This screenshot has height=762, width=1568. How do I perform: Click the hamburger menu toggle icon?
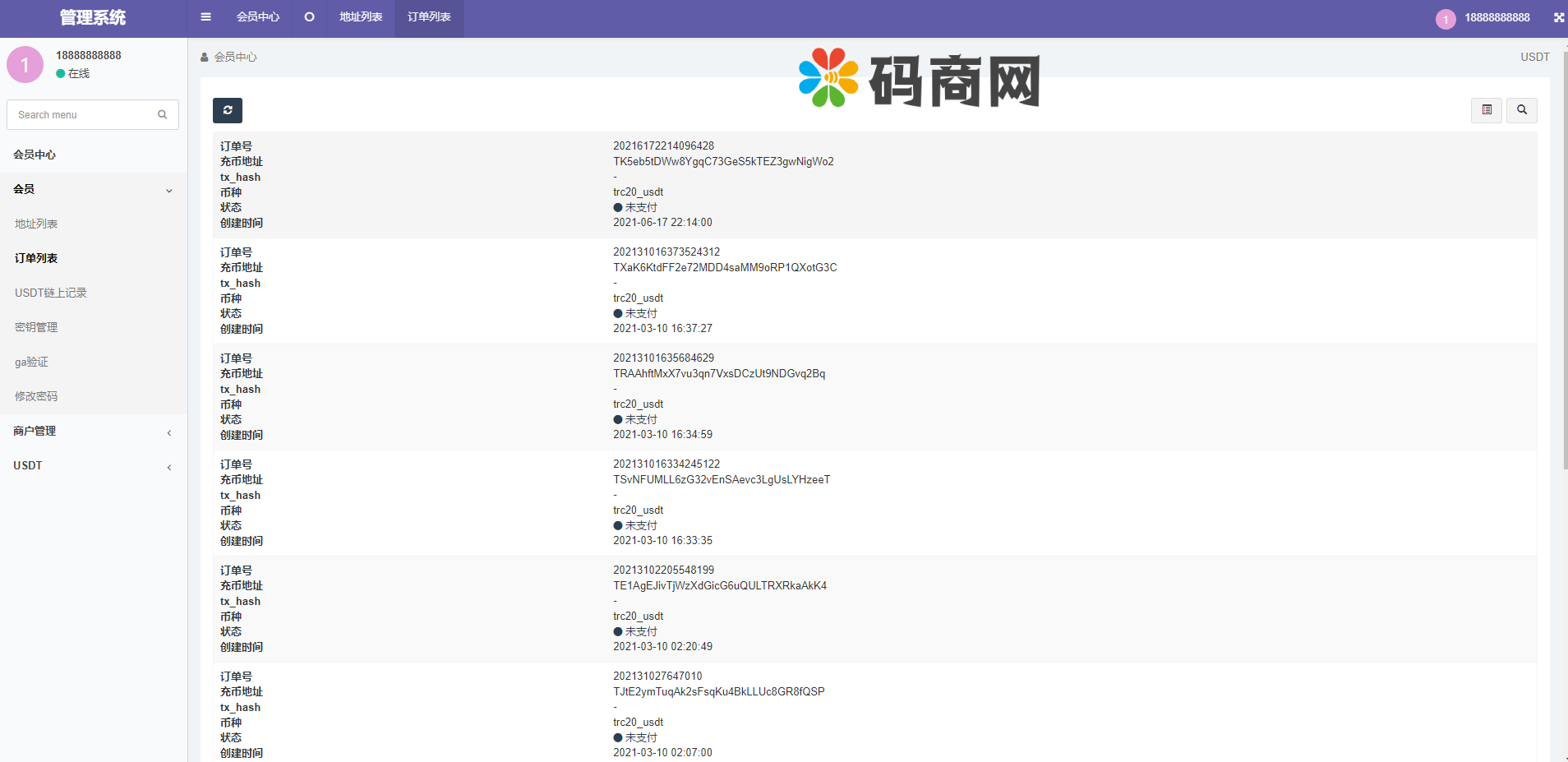205,17
